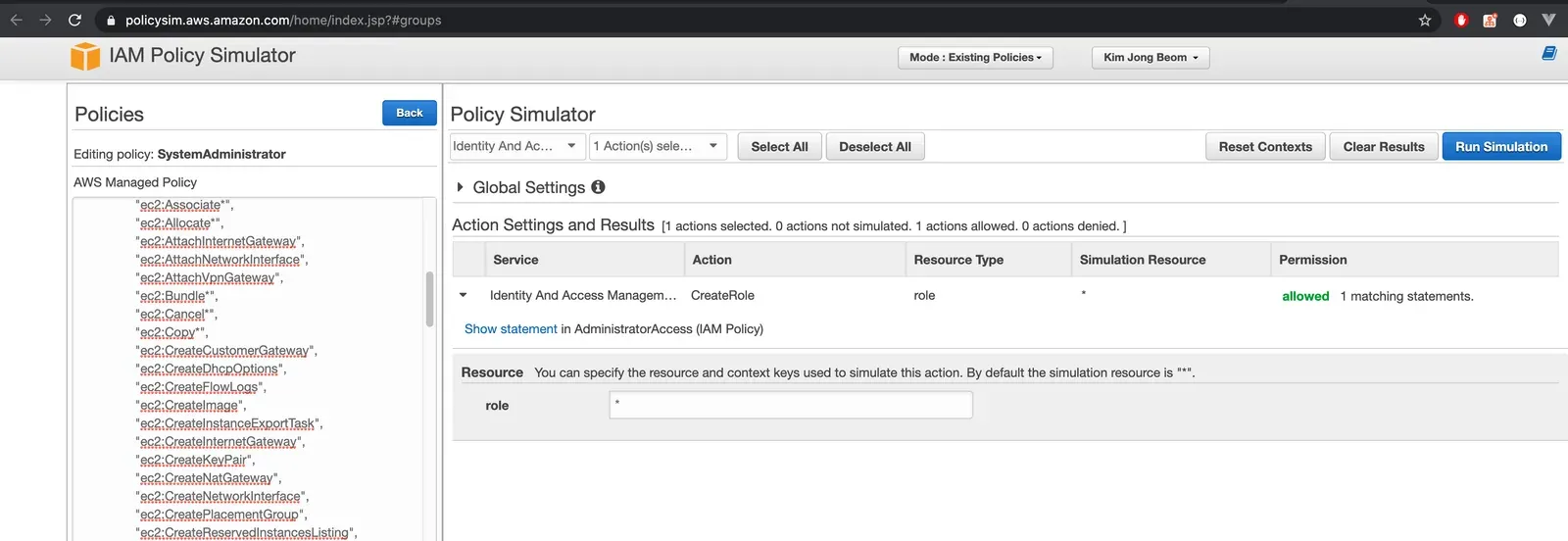Click the Show statement link
Image resolution: width=1568 pixels, height=541 pixels.
(511, 329)
